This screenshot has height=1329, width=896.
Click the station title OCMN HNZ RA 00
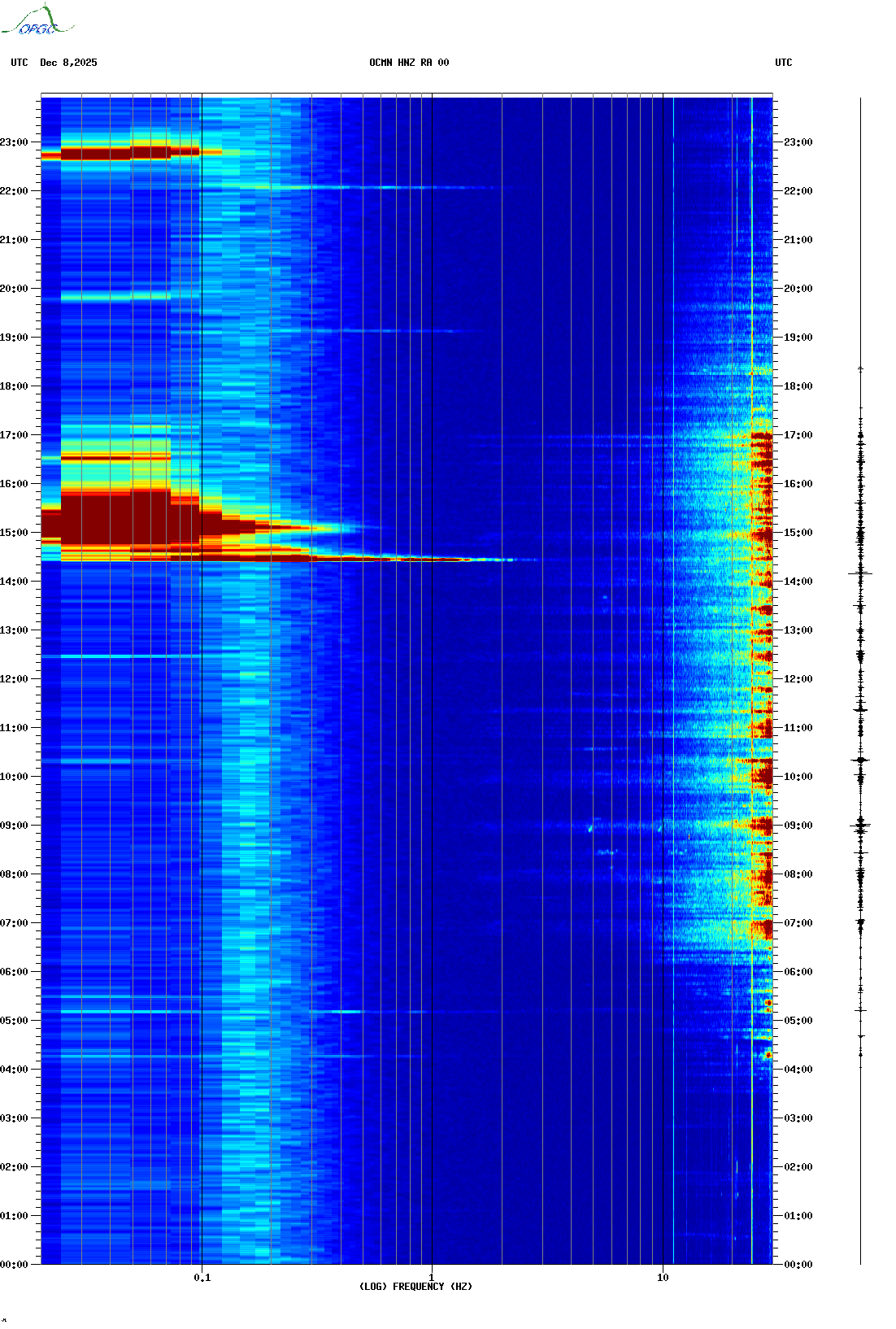click(408, 63)
